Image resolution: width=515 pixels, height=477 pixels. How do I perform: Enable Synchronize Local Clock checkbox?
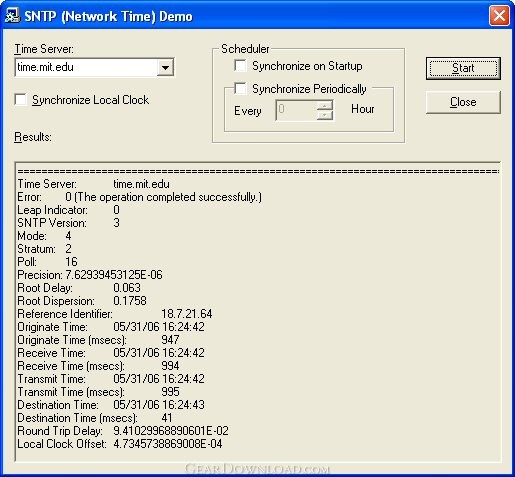pyautogui.click(x=21, y=100)
